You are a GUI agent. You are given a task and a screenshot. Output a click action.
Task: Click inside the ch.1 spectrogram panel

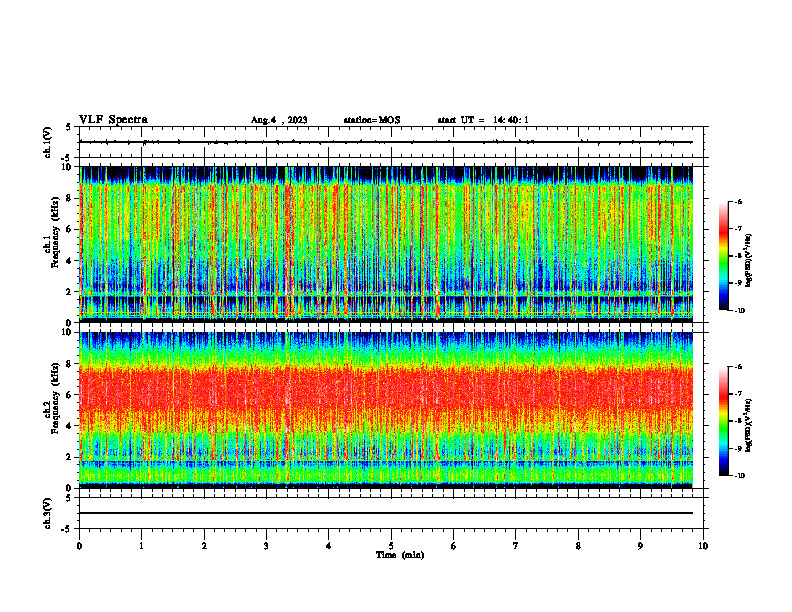coord(386,244)
